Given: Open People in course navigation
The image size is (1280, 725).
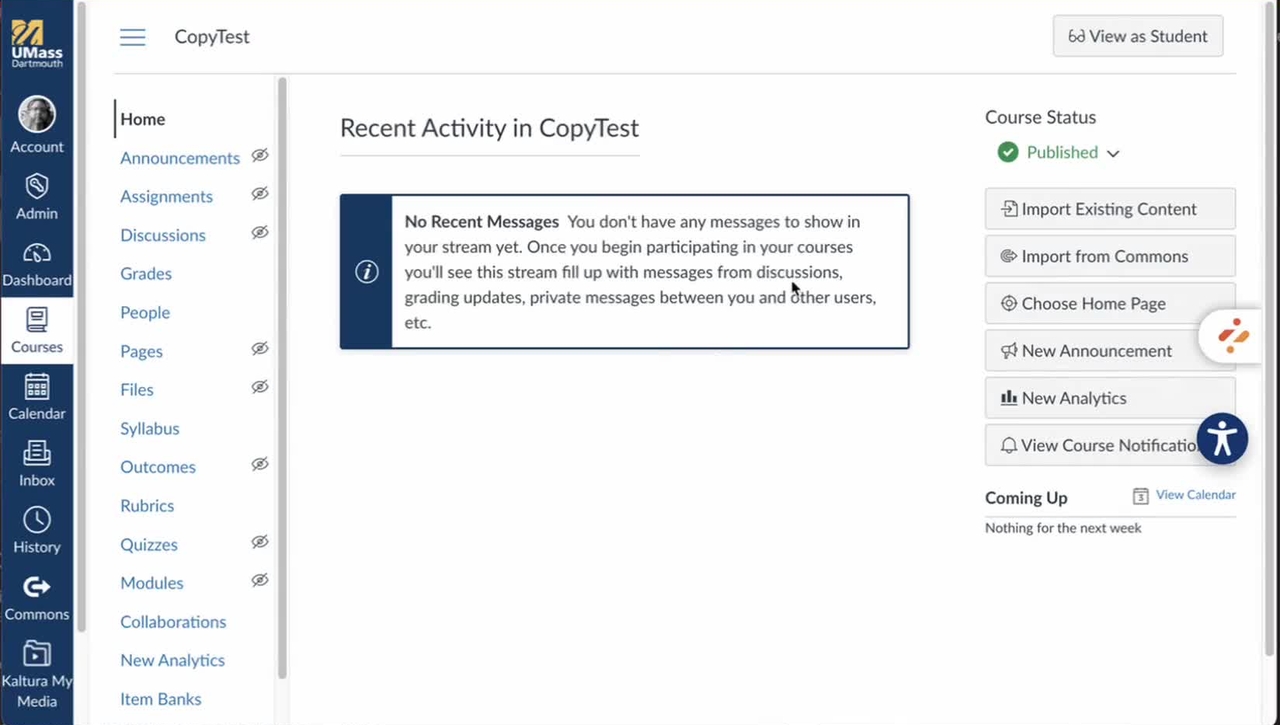Looking at the screenshot, I should click(145, 313).
